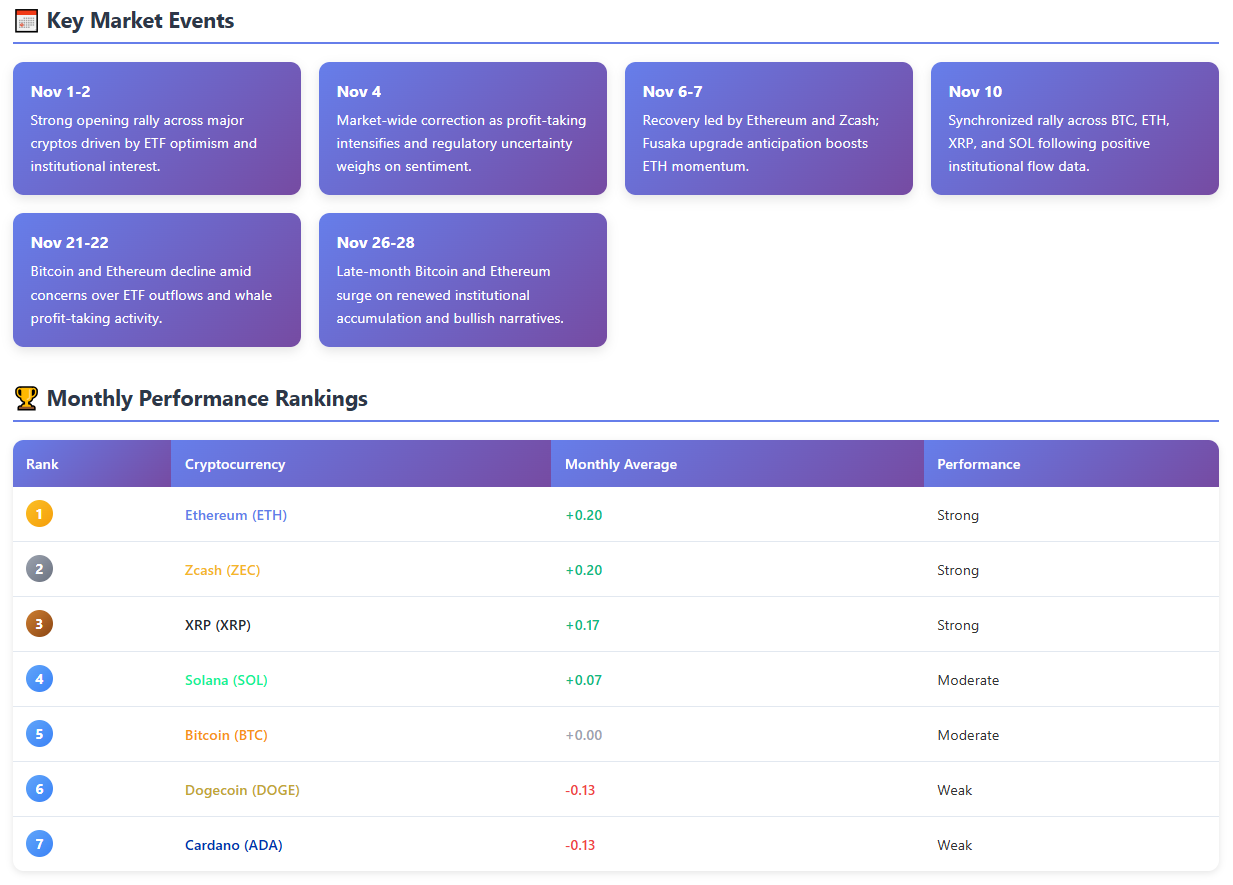Click the Bitcoin (BTC) name
1233x885 pixels.
tap(226, 735)
